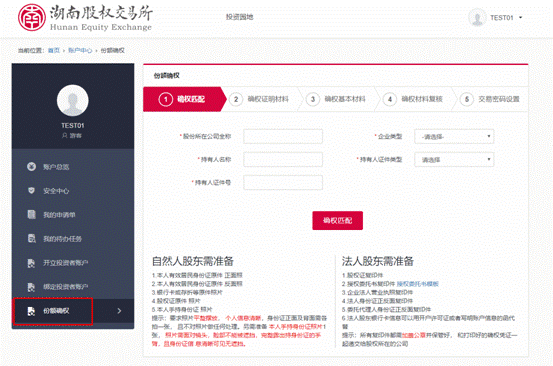Open the TEST01 user avatar in header

pyautogui.click(x=477, y=17)
